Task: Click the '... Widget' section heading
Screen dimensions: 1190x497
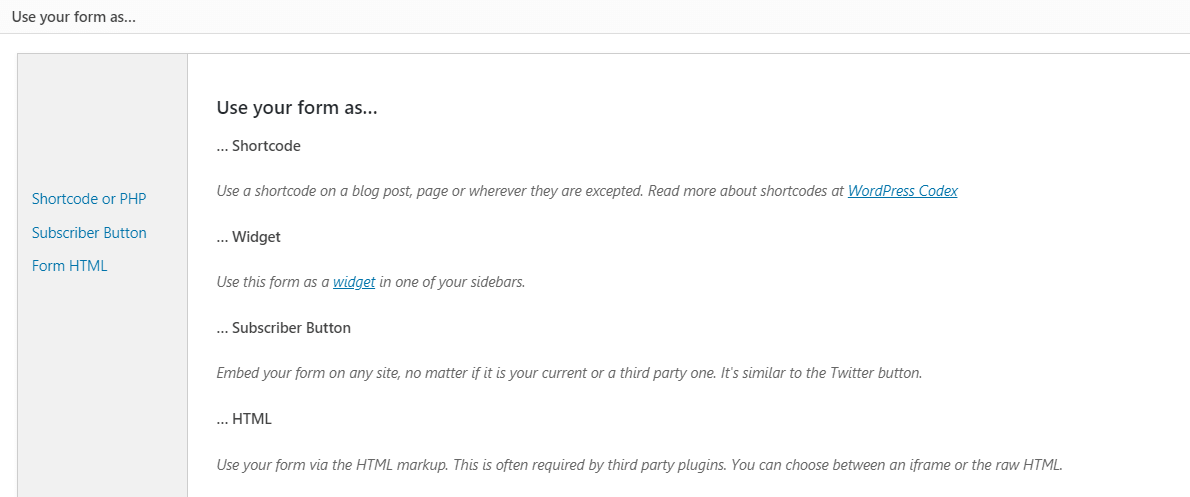Action: coord(248,237)
